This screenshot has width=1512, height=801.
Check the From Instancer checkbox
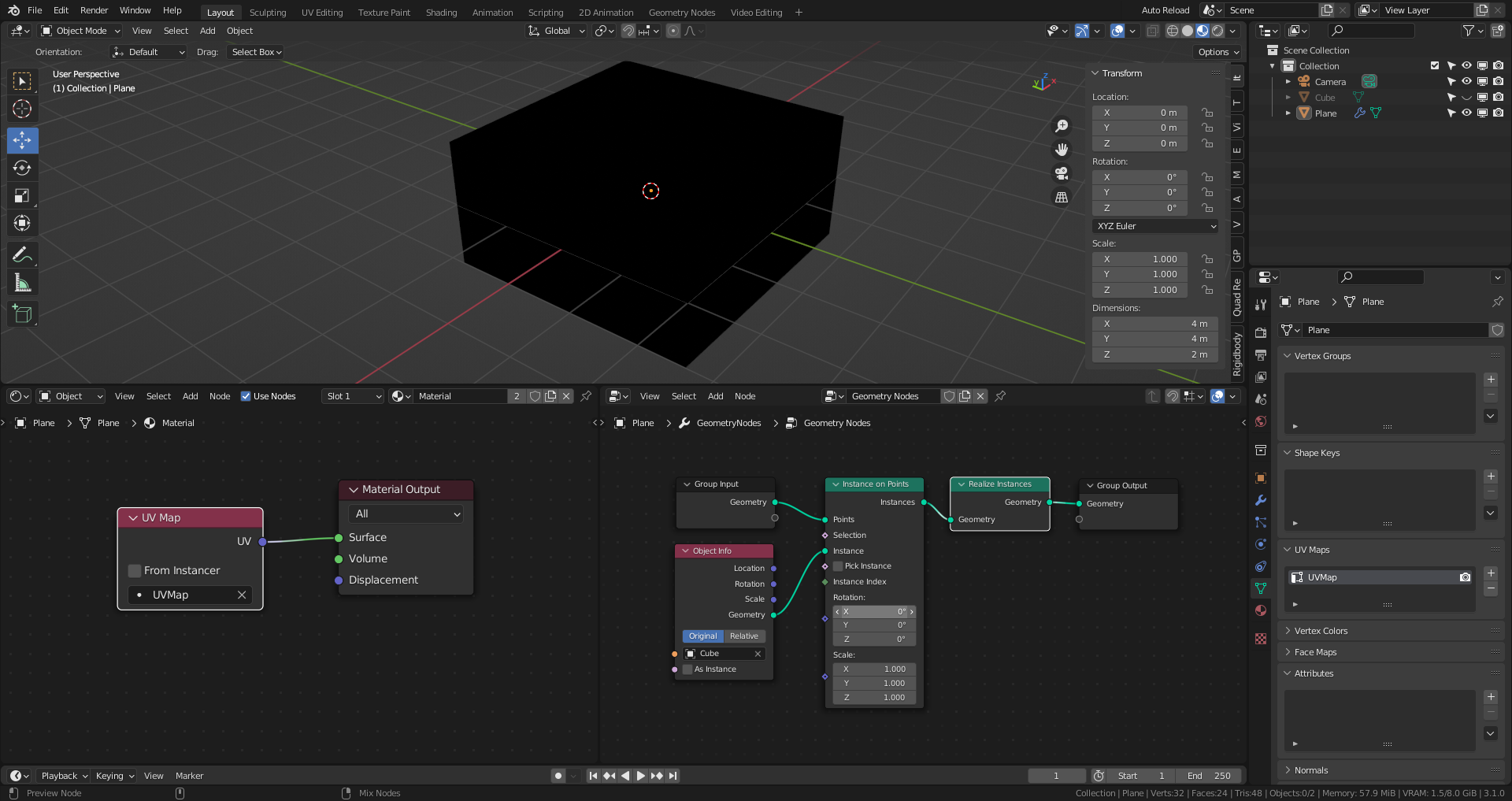[135, 570]
